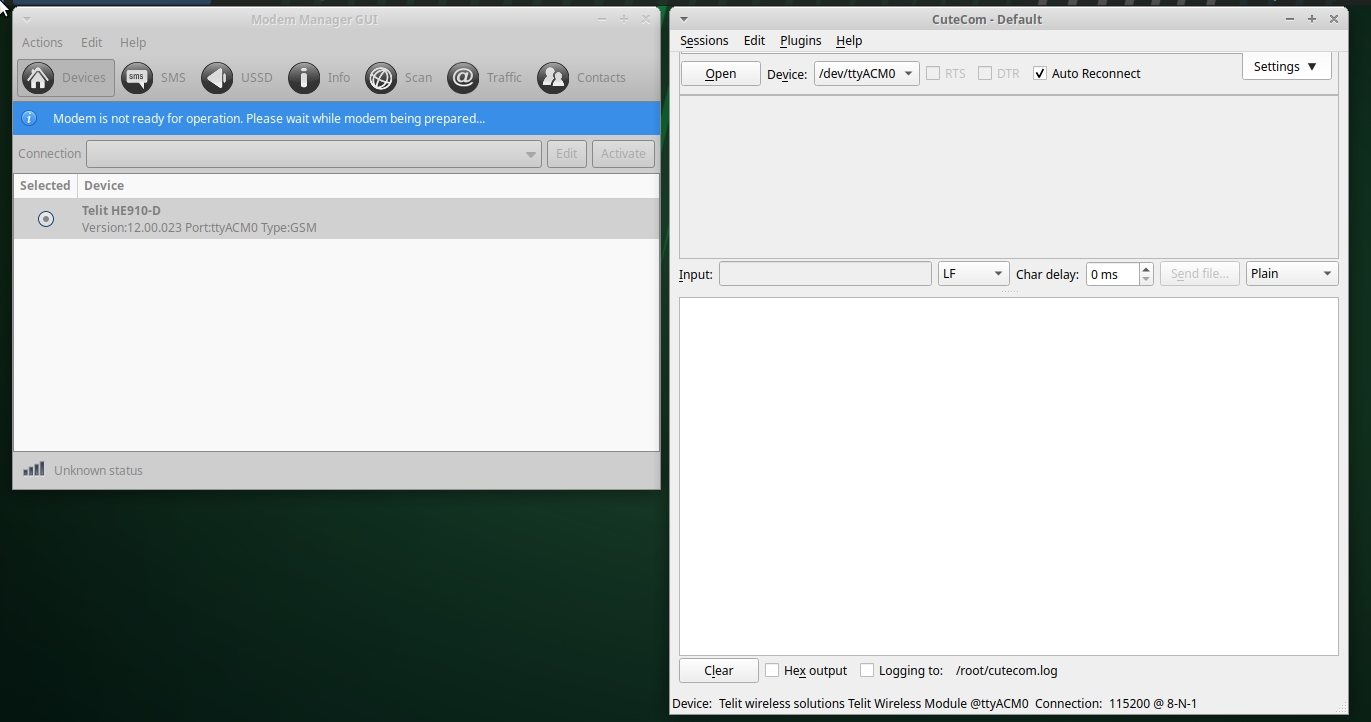Image resolution: width=1371 pixels, height=722 pixels.
Task: Open the Plain input mode dropdown
Action: [1292, 273]
